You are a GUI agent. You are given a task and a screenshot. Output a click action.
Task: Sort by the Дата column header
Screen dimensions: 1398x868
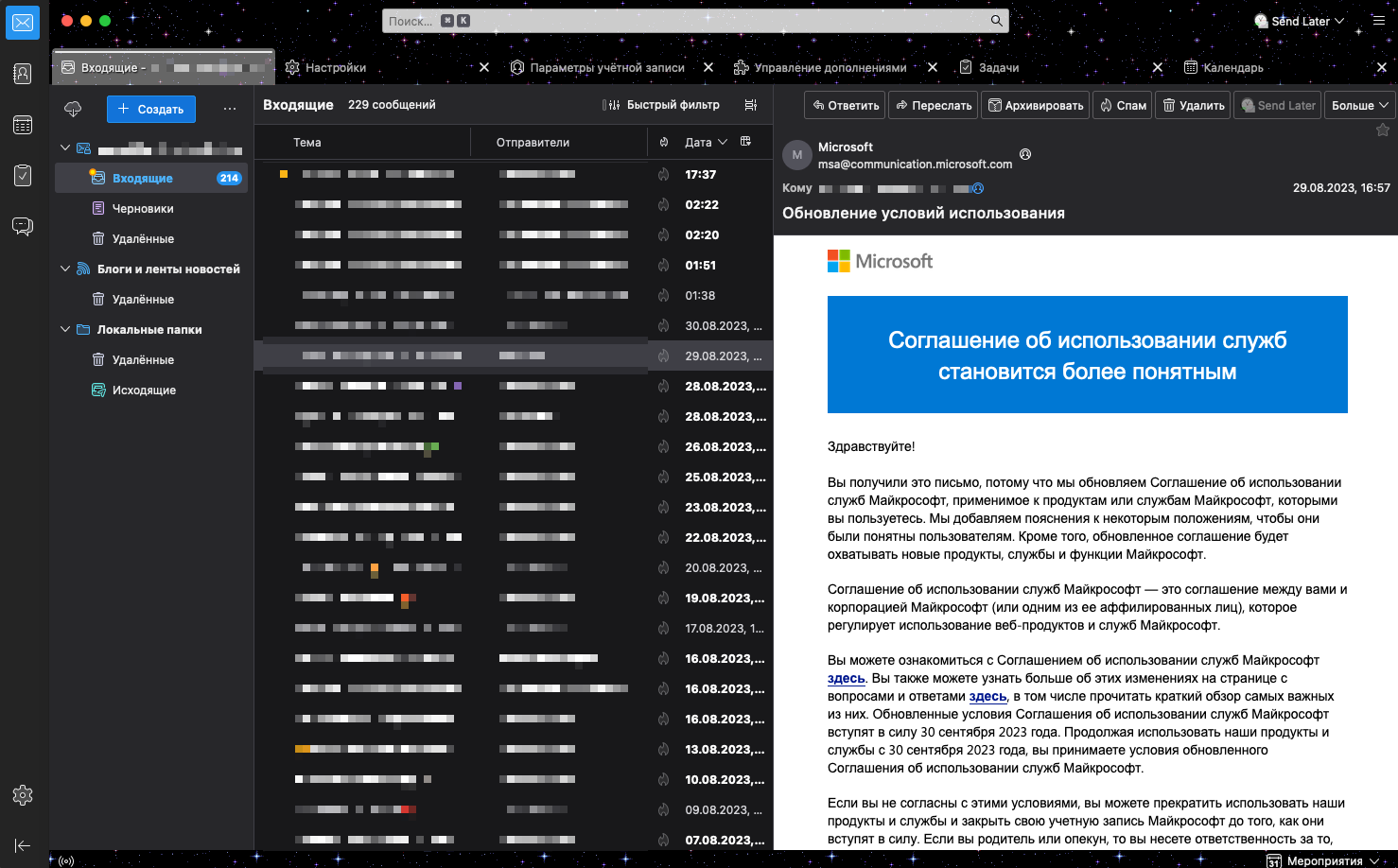pos(706,142)
